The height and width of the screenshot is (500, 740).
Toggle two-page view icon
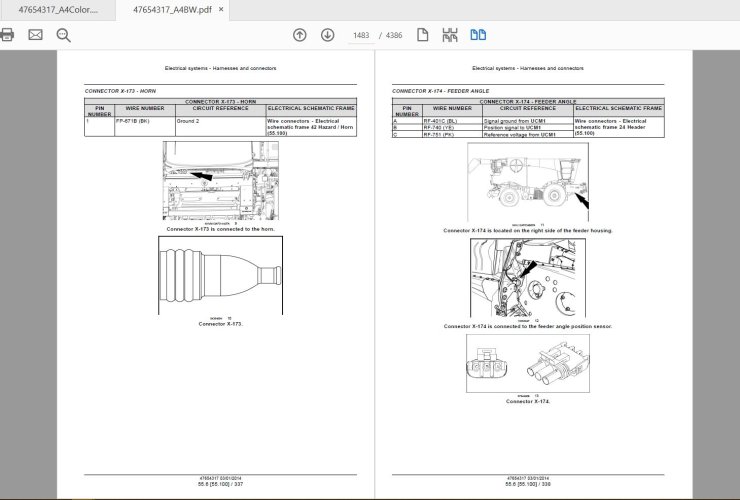[478, 35]
